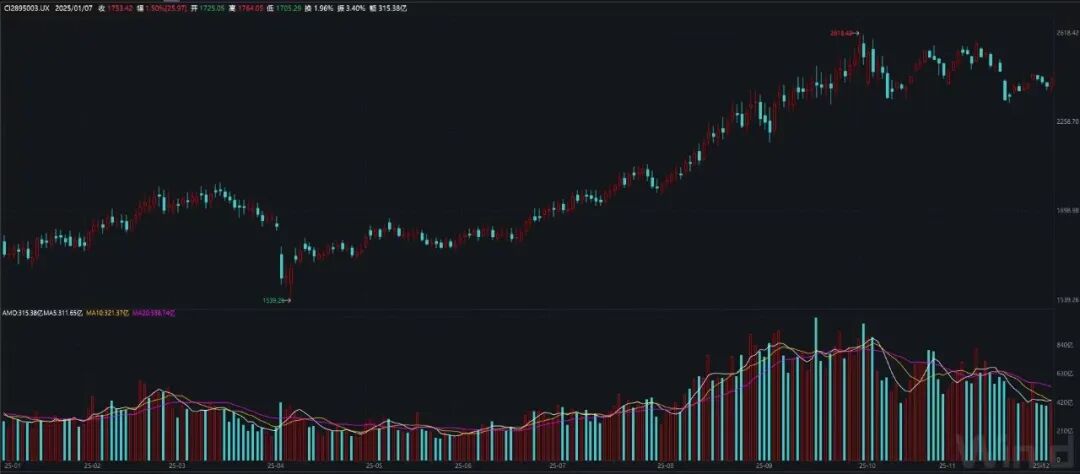Click the change value 1.50%(25.97)

[166, 8]
